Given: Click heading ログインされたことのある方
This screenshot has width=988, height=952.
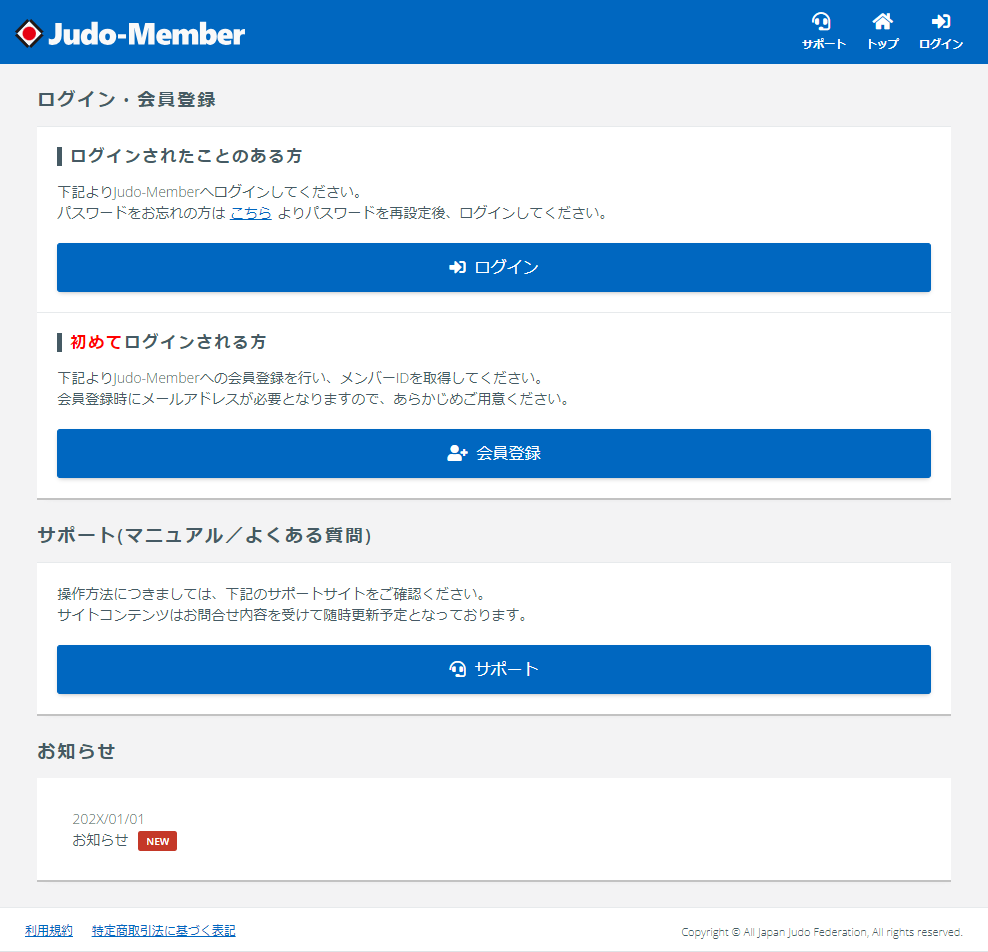Looking at the screenshot, I should click(186, 156).
